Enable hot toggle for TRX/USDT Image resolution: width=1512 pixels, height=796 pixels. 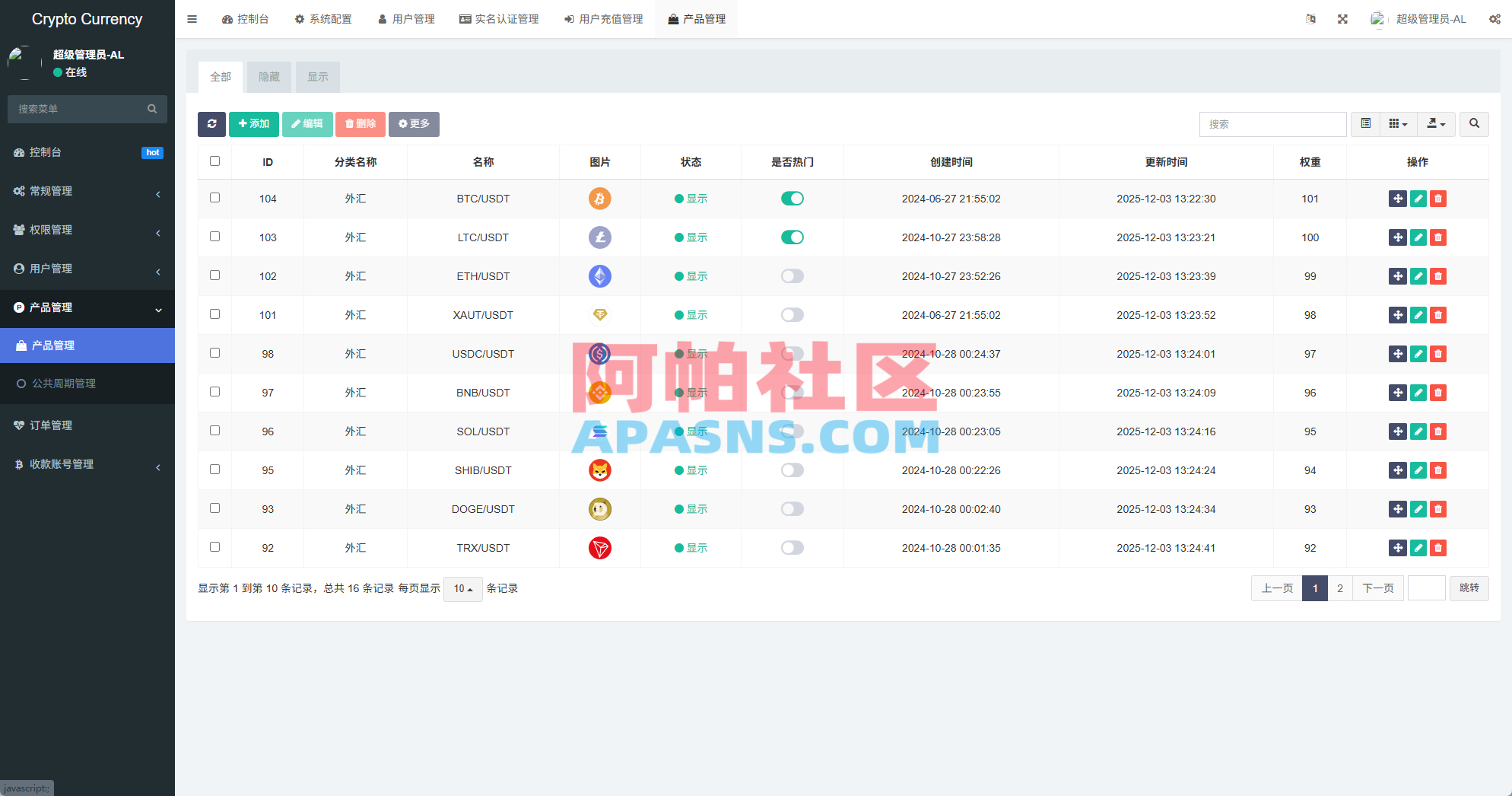(x=793, y=548)
